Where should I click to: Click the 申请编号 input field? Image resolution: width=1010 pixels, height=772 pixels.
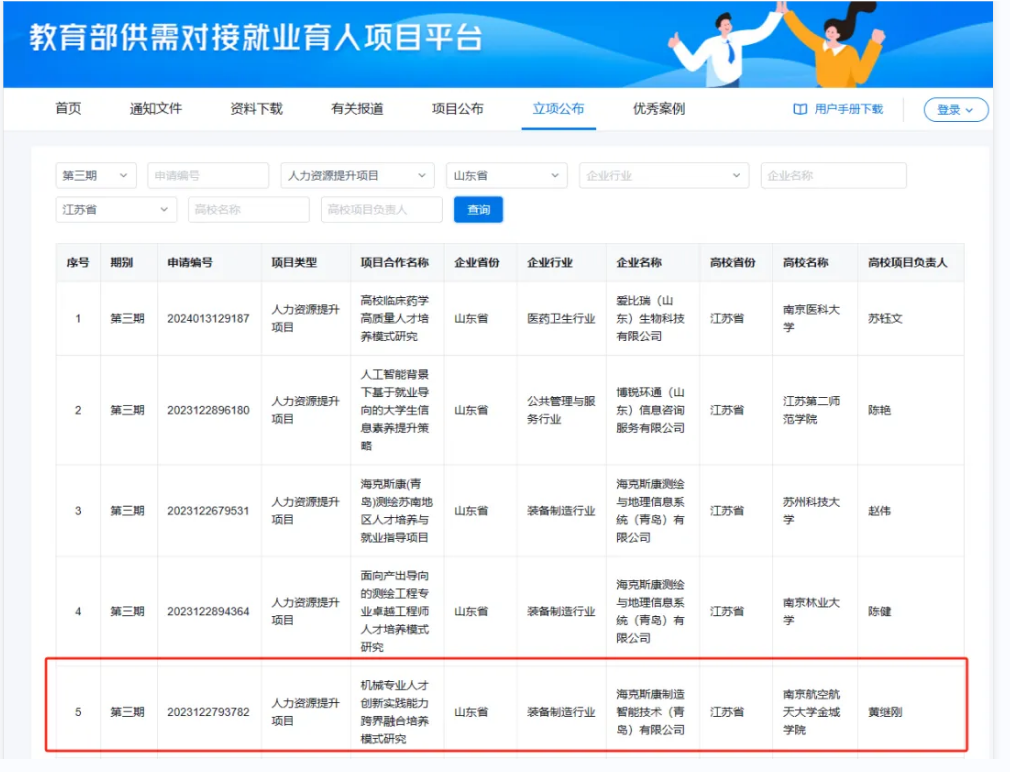tap(208, 176)
